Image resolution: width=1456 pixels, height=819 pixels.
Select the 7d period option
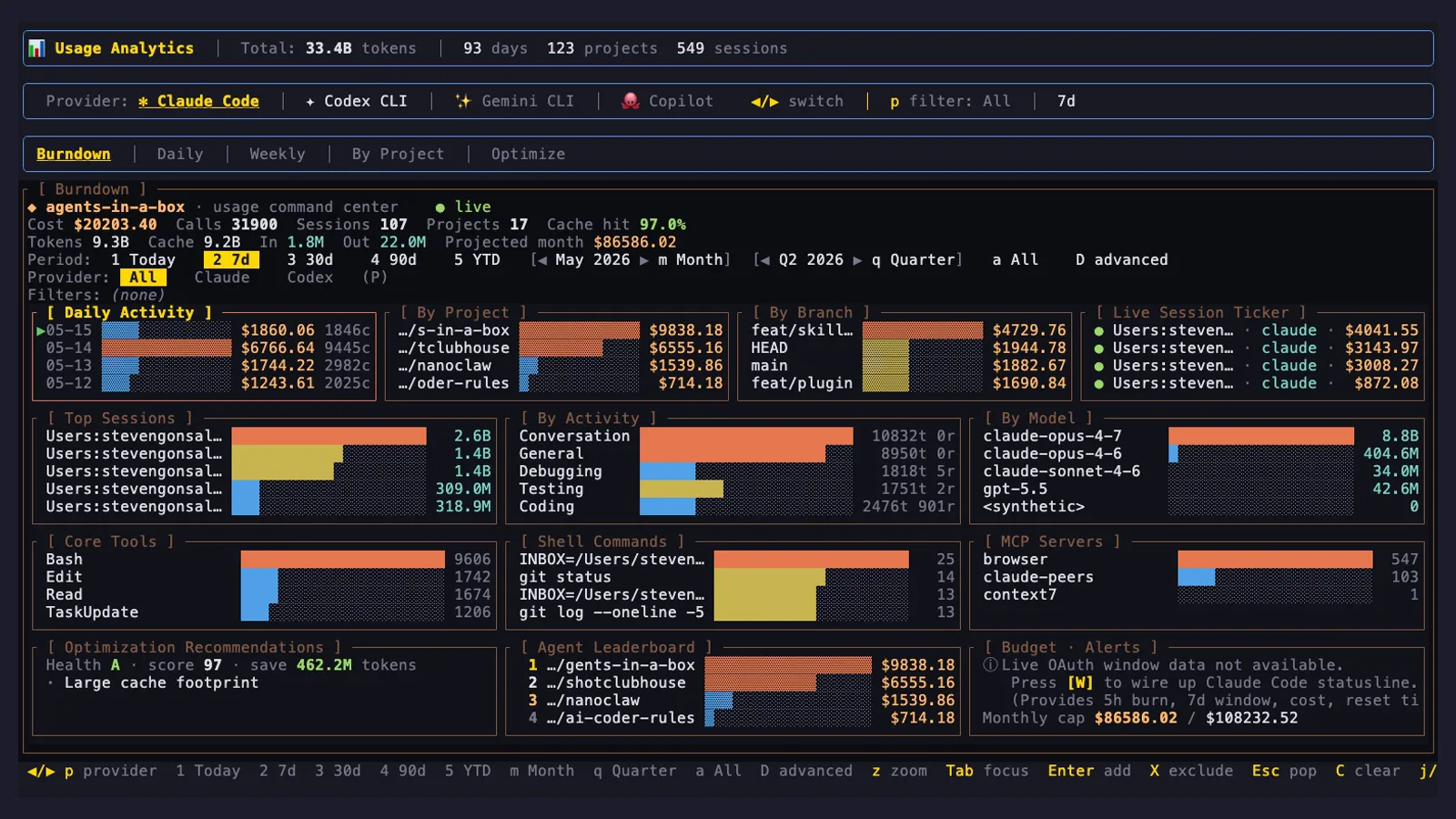click(231, 260)
